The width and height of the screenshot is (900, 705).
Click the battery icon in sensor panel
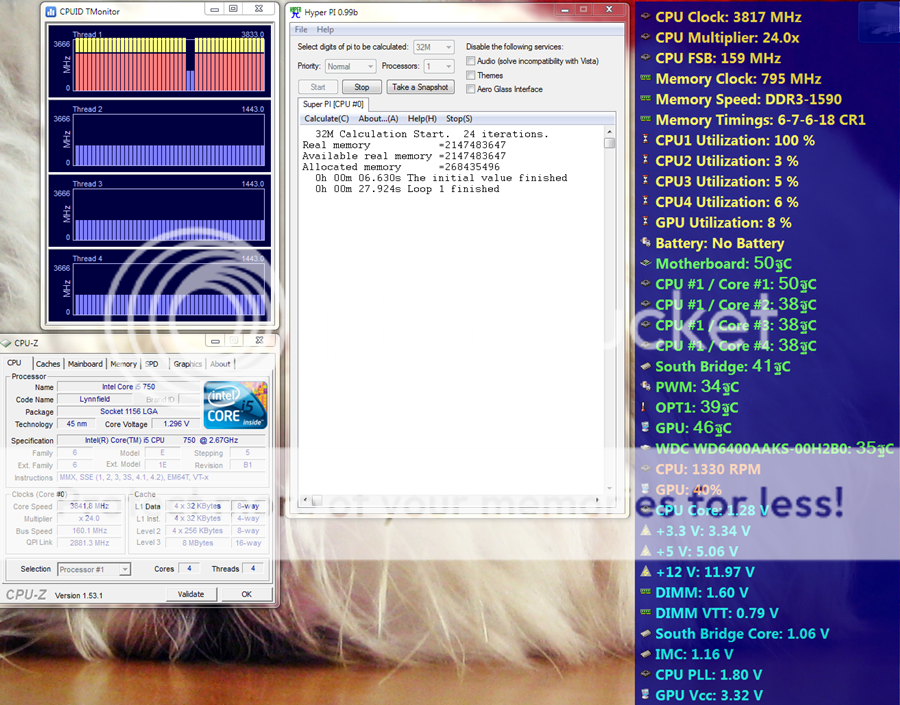pyautogui.click(x=645, y=243)
